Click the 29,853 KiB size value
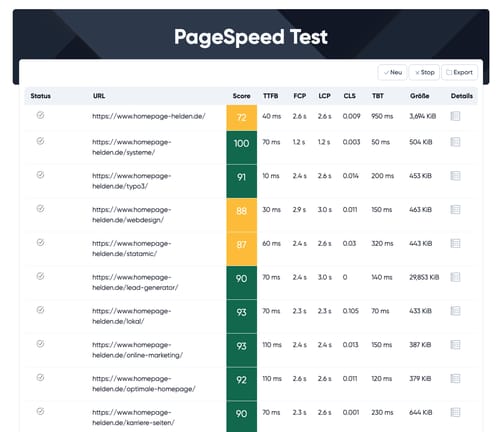 [x=424, y=277]
